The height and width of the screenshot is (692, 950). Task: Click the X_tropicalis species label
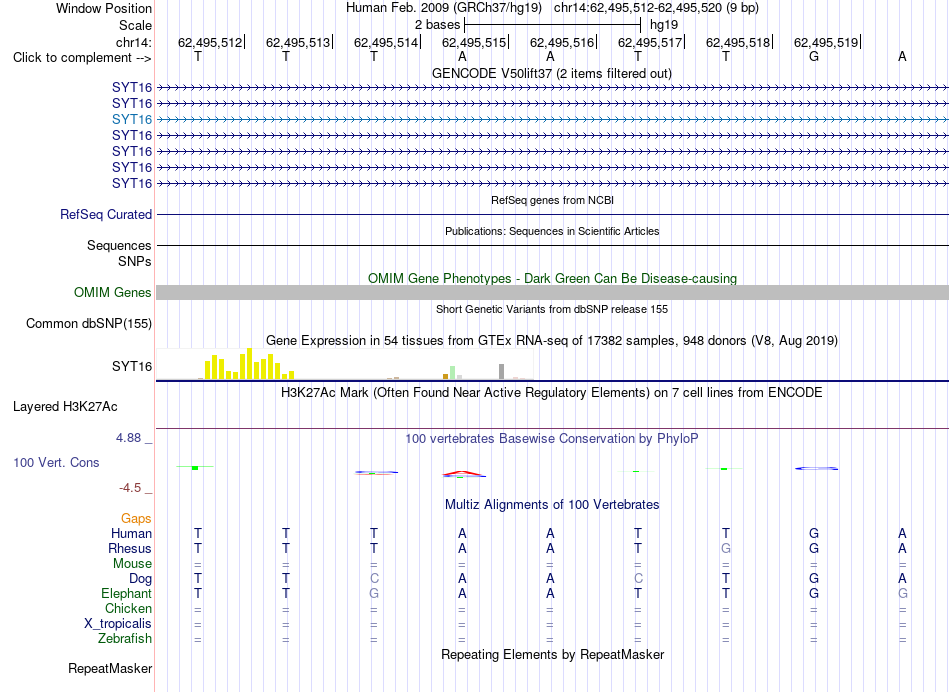pos(118,624)
